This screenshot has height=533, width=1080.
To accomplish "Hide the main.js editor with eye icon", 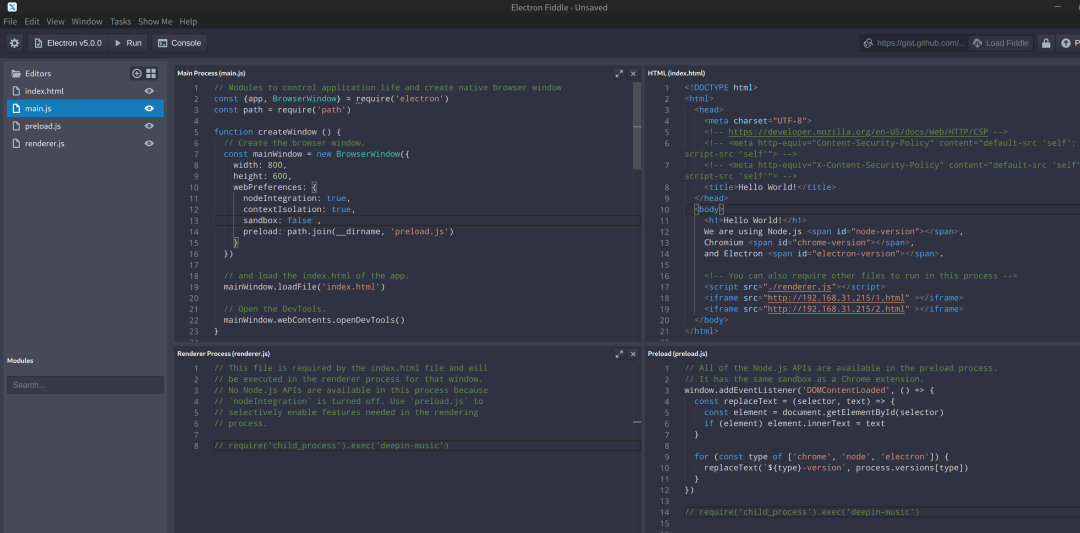I will [149, 108].
